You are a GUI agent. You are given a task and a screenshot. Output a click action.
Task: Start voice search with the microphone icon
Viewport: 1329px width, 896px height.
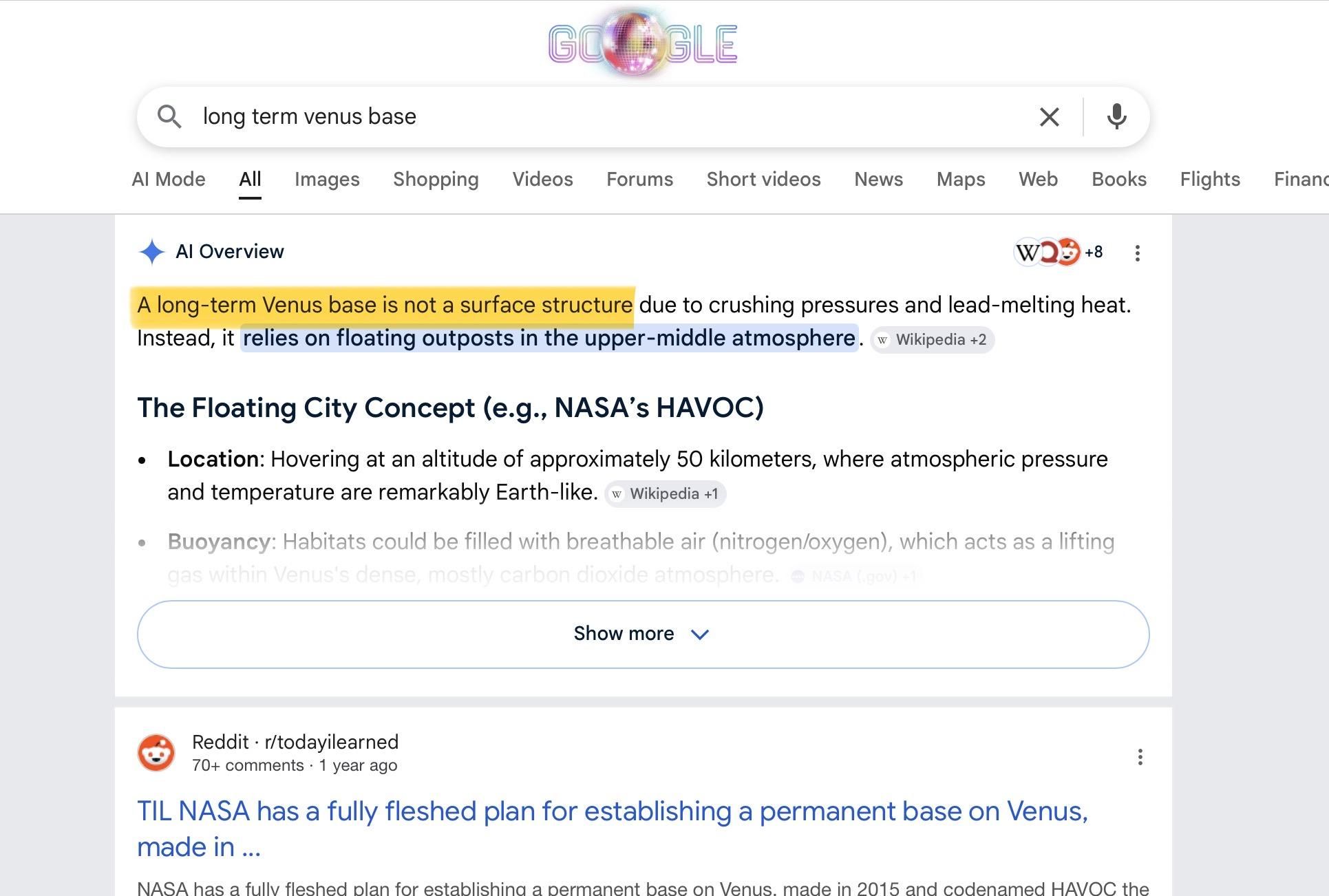point(1116,117)
